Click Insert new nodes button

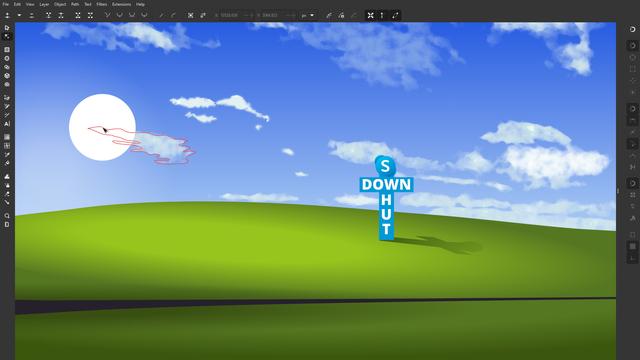(x=7, y=16)
